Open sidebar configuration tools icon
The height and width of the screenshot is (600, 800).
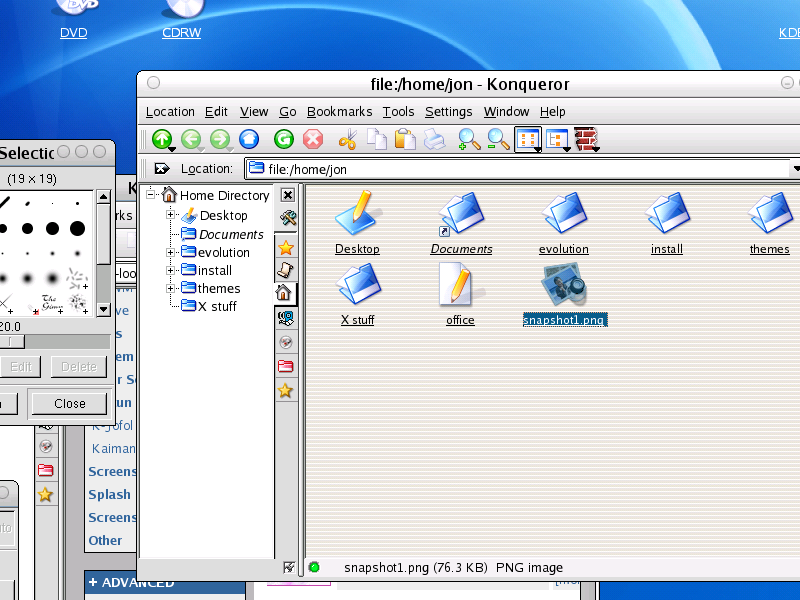pos(288,218)
